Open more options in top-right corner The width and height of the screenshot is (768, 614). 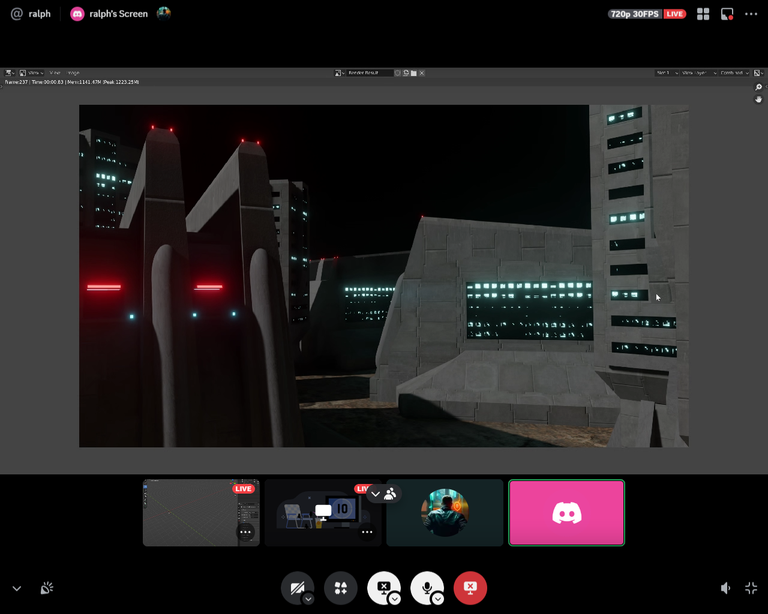(x=751, y=14)
